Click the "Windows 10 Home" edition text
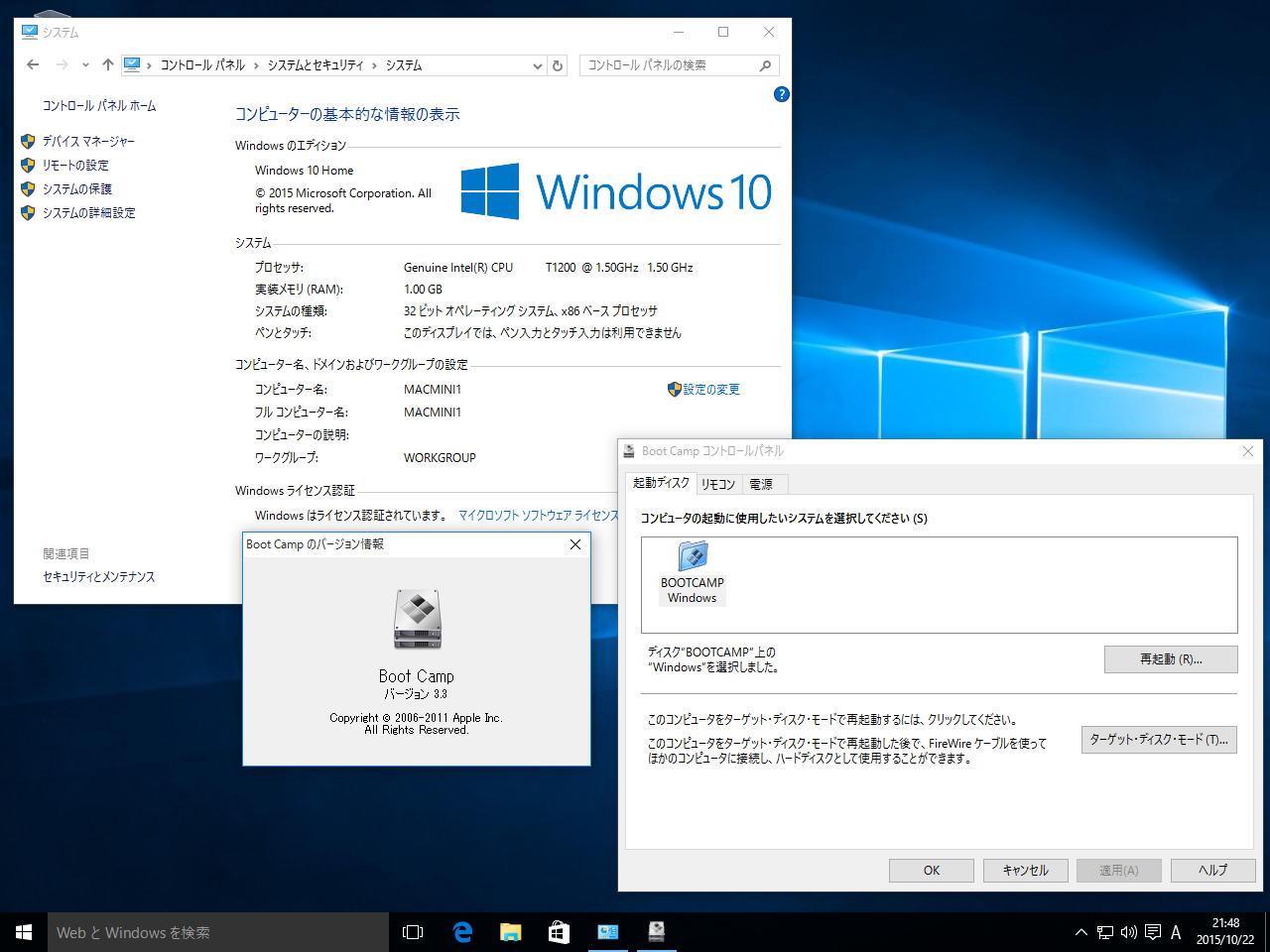The height and width of the screenshot is (952, 1270). (304, 171)
